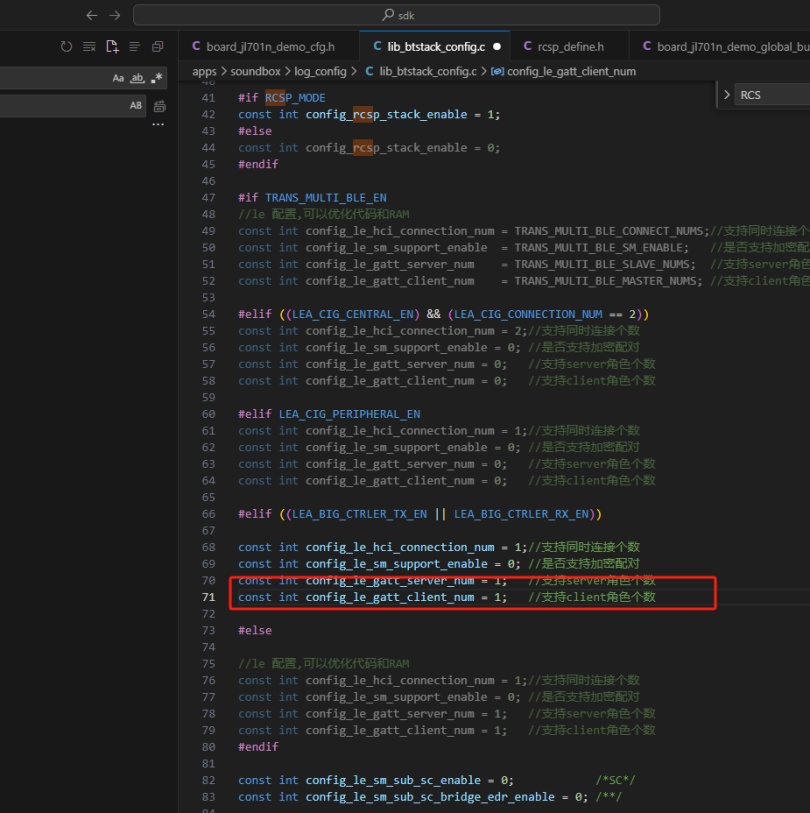Go back with the left arrow

92,16
